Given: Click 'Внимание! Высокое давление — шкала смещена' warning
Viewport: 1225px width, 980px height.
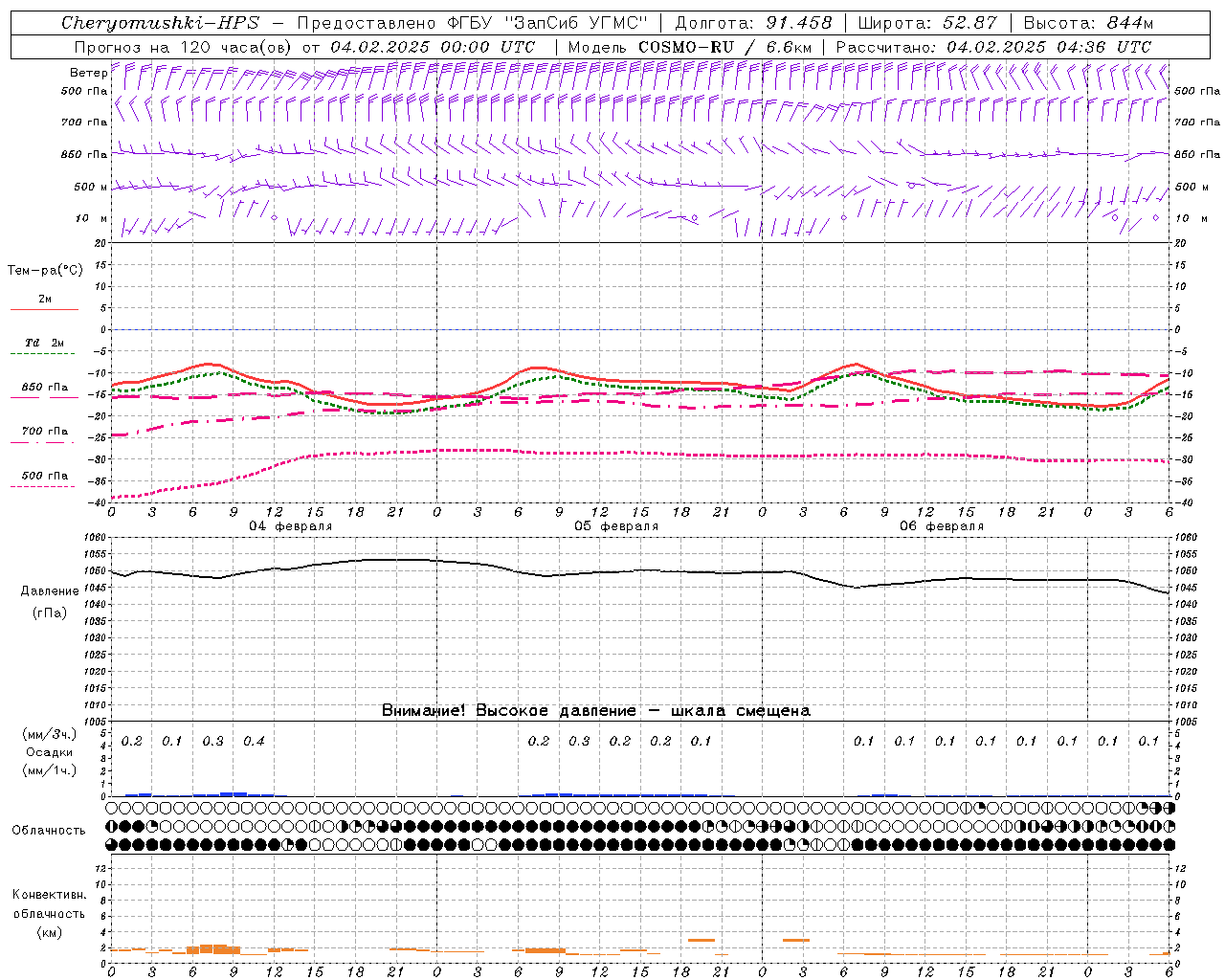Looking at the screenshot, I should coord(596,710).
